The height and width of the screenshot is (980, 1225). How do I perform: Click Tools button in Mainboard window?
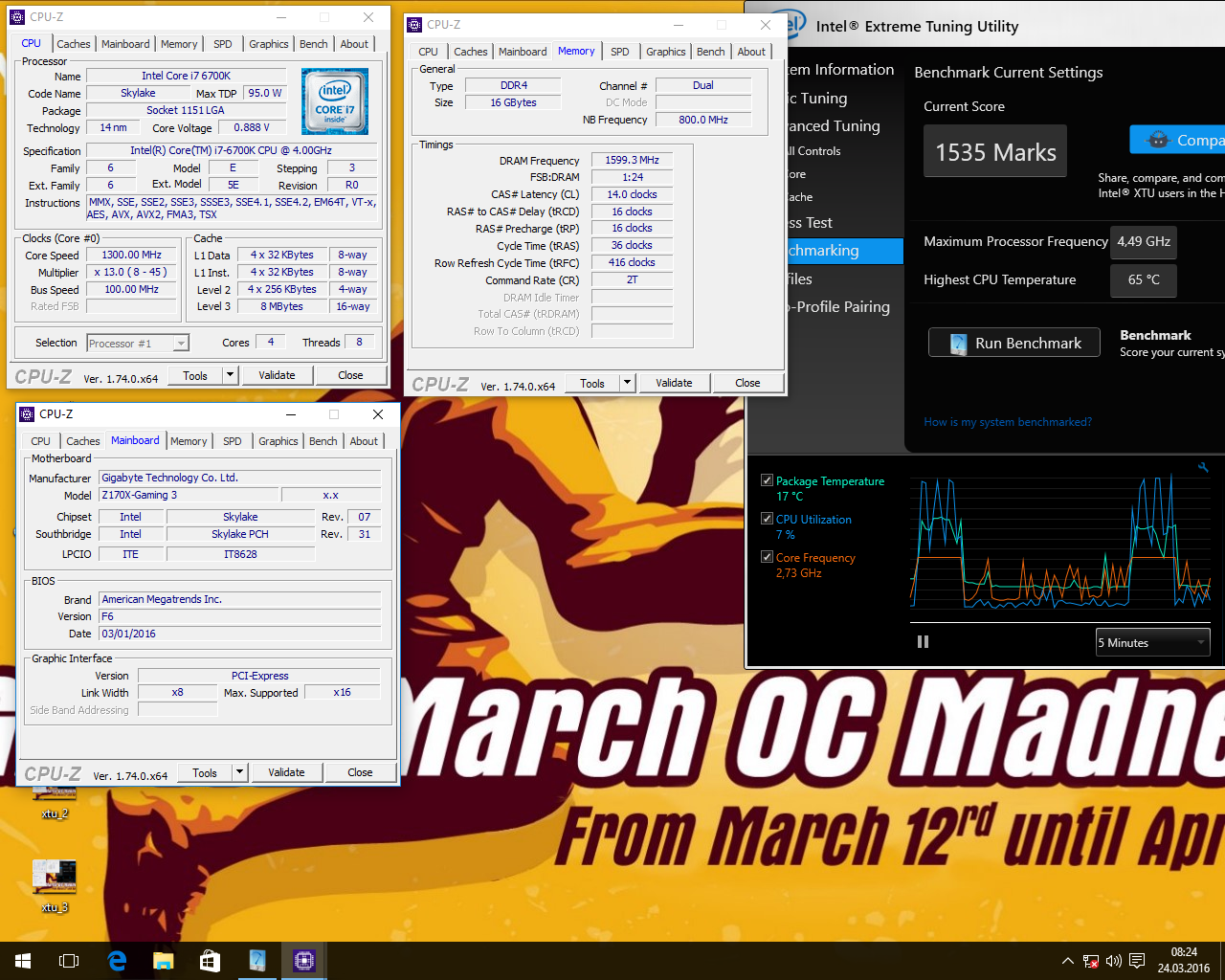205,772
